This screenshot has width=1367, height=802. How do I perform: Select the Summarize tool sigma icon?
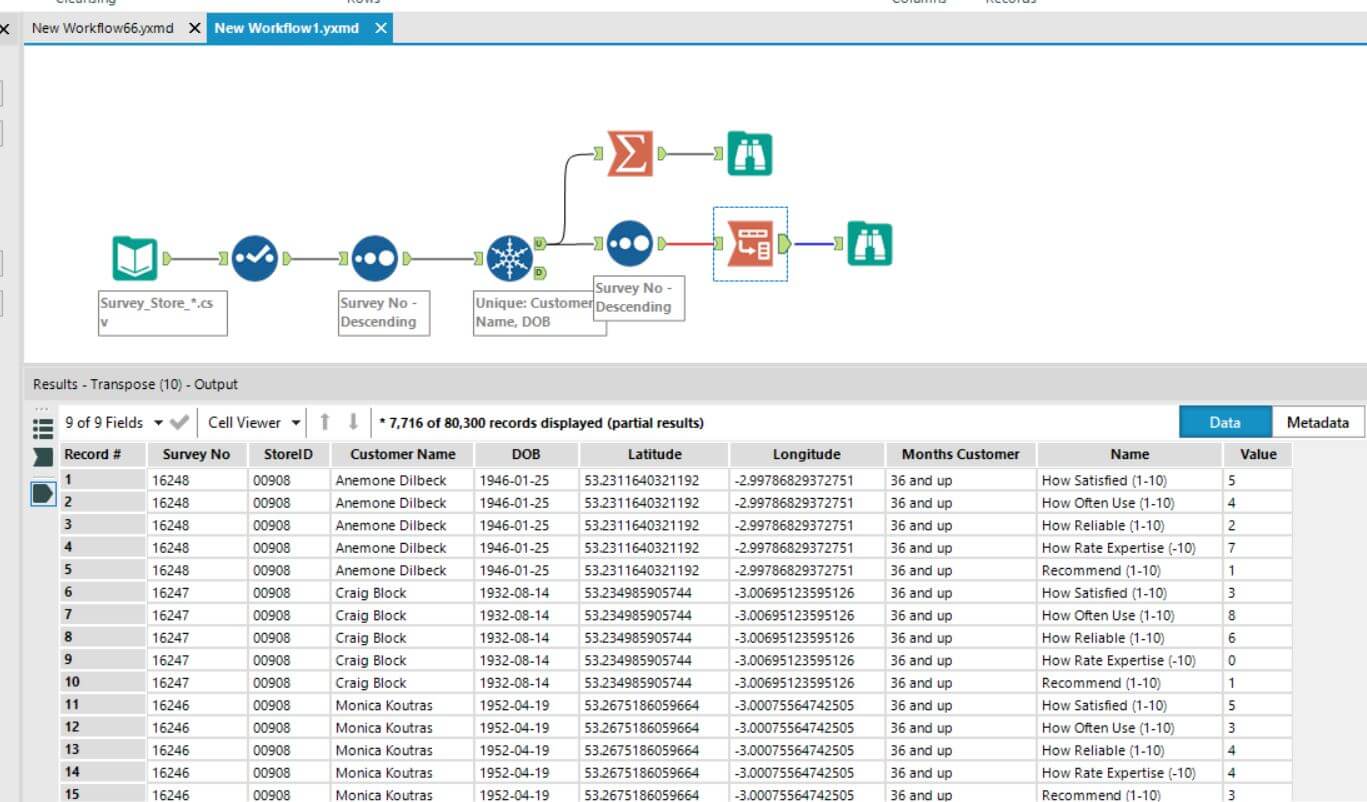630,154
